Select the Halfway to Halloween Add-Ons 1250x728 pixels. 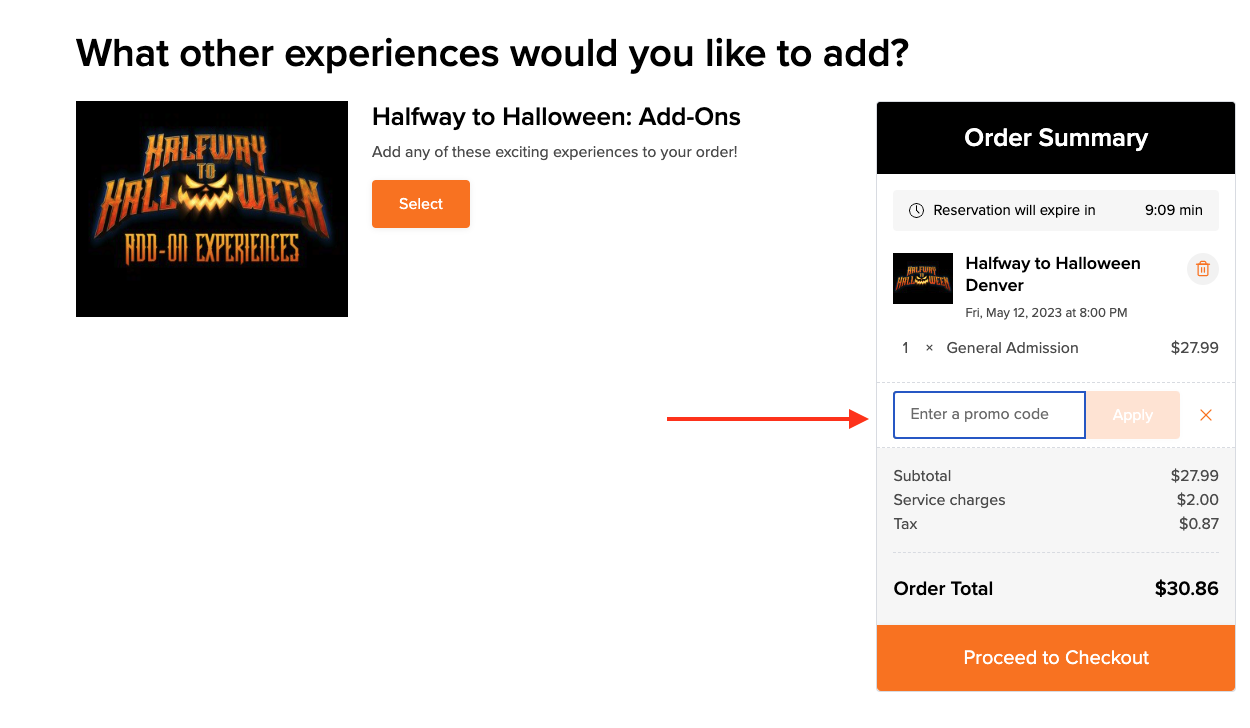click(421, 204)
